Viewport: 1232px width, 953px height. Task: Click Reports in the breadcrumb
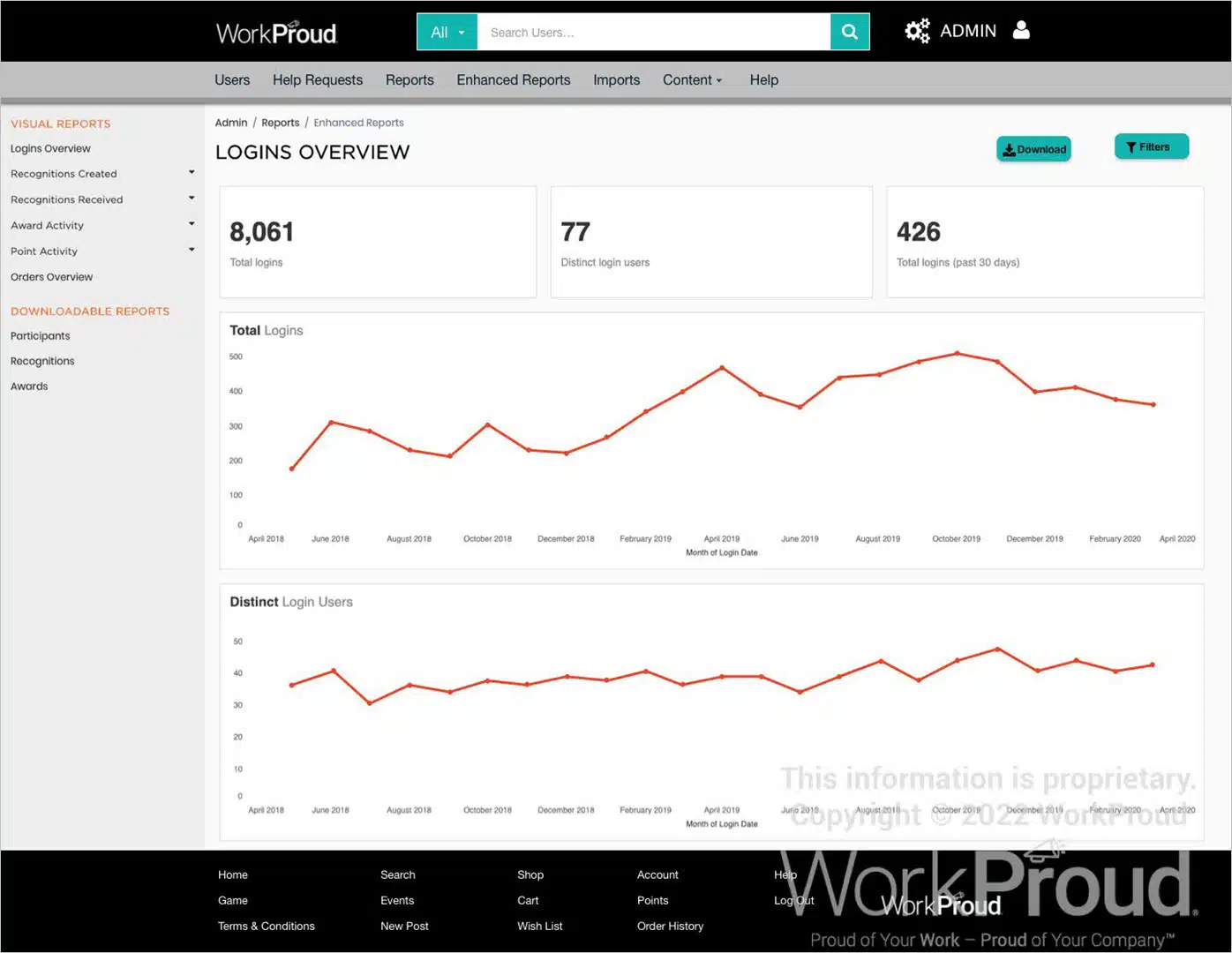[x=280, y=123]
